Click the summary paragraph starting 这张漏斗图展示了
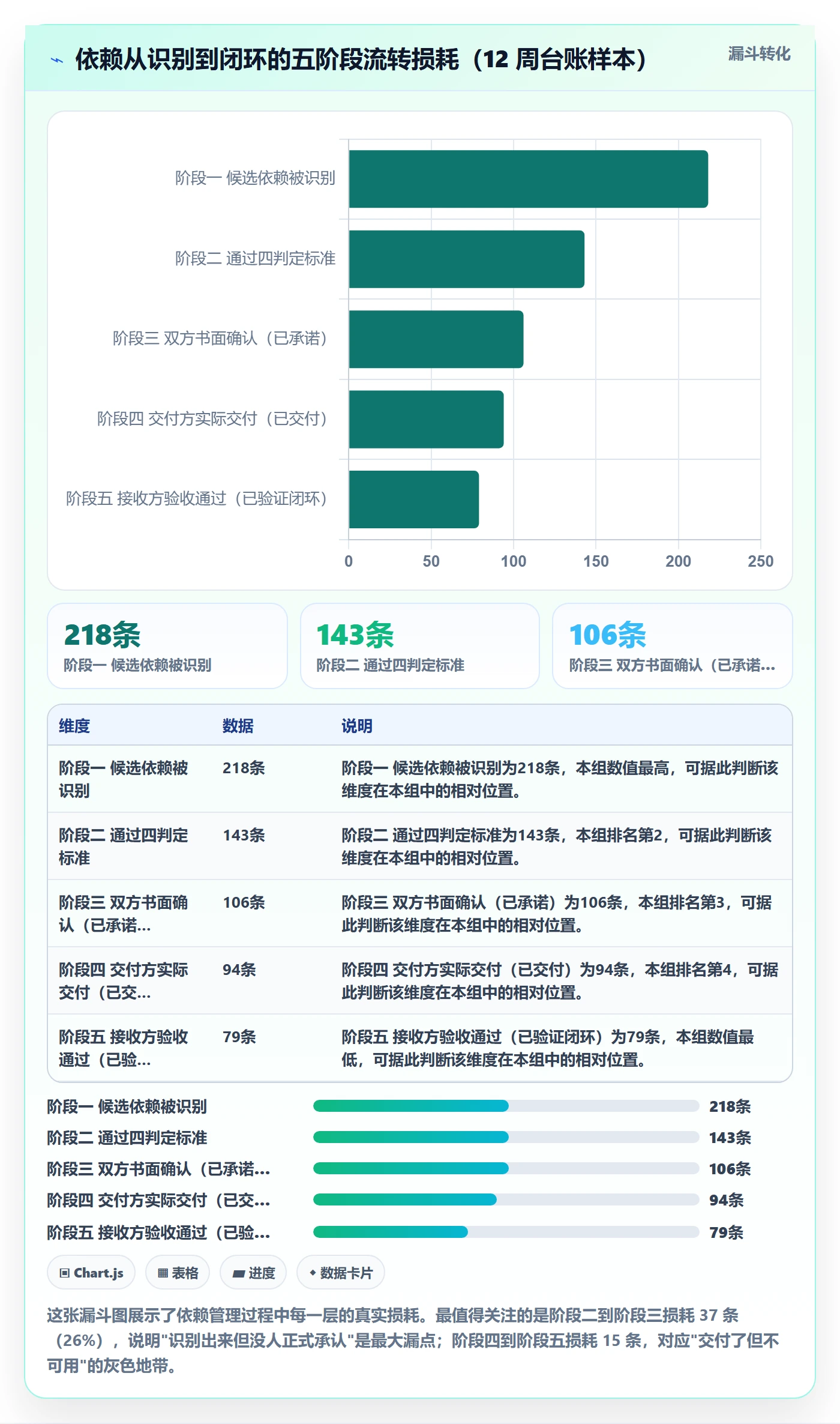Screen dimensions: 840x1424 pyautogui.click(x=413, y=1341)
